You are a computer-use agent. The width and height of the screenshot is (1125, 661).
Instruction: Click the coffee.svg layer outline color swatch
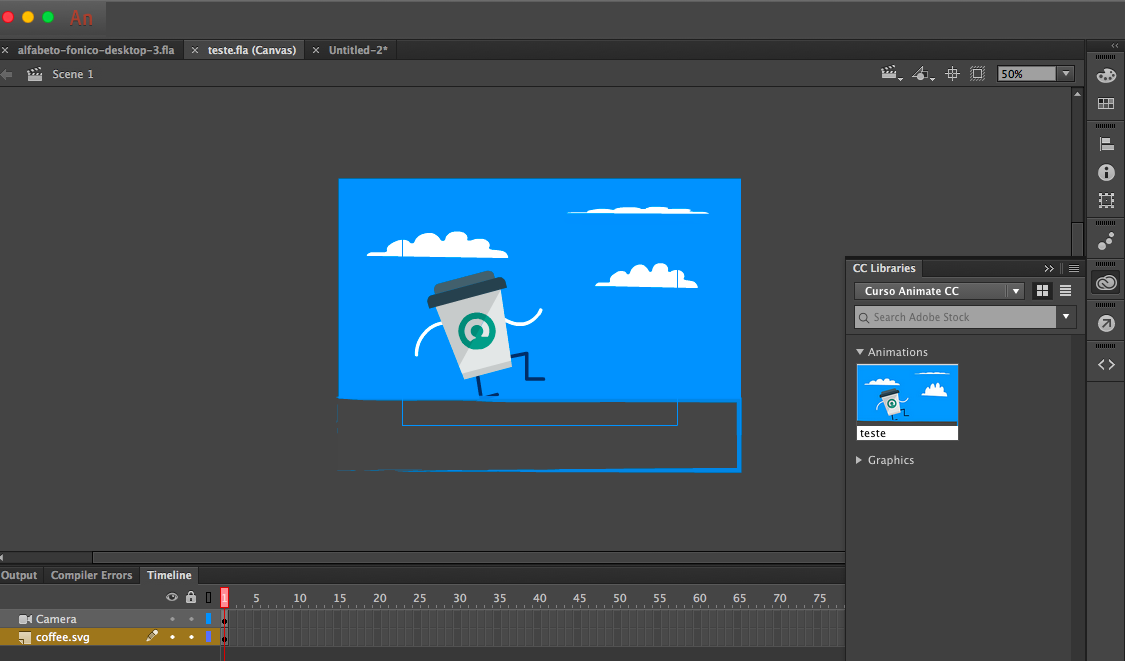click(209, 637)
